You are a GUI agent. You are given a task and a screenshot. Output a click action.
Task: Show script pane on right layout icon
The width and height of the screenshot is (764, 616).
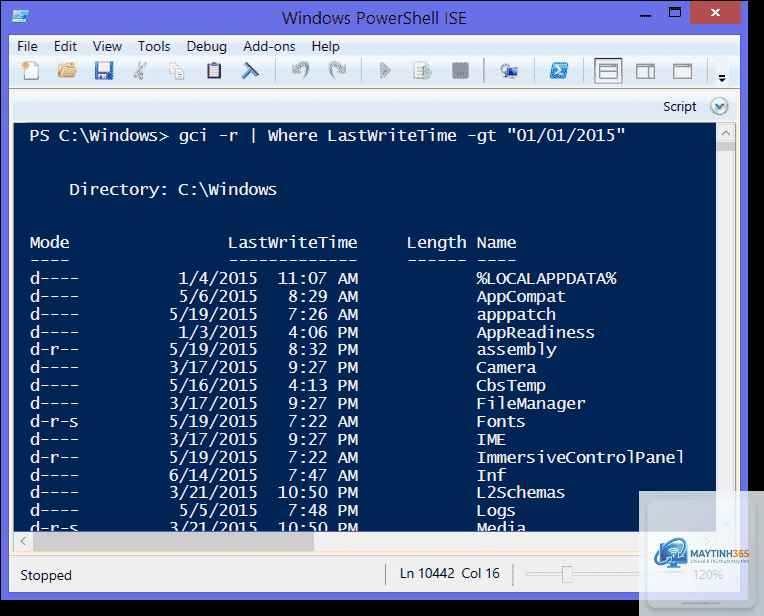645,72
